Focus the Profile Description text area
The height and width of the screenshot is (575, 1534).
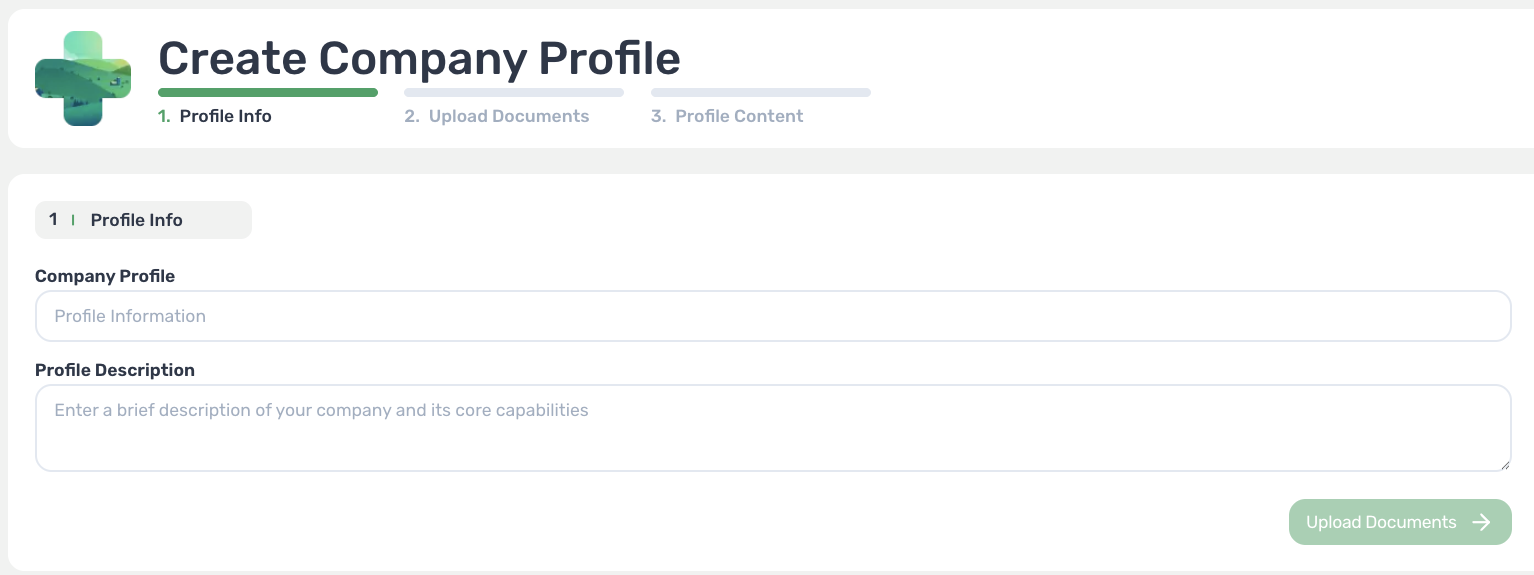pyautogui.click(x=773, y=428)
